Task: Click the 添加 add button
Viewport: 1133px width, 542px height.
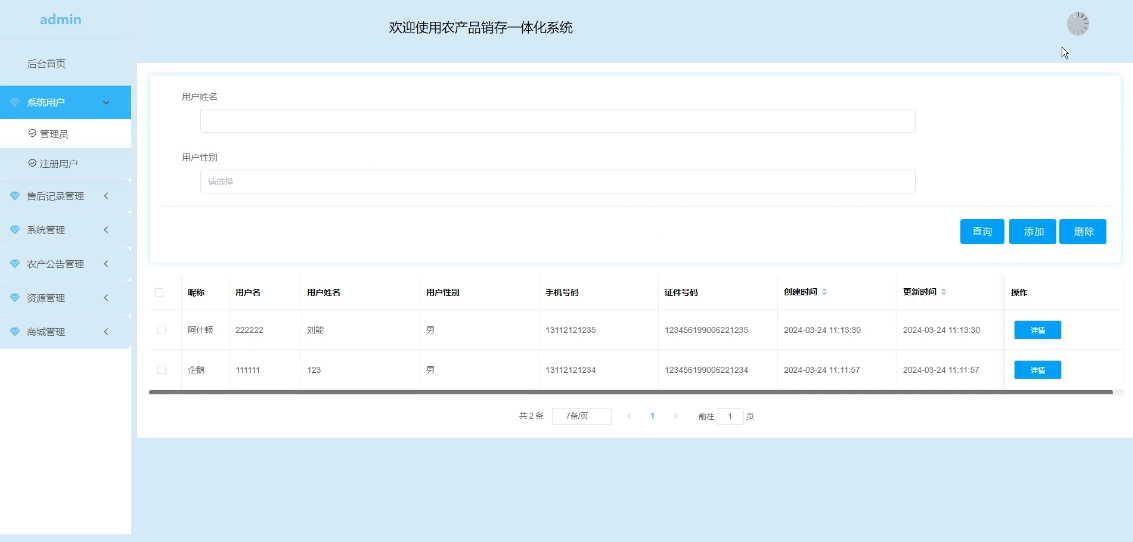Action: 1033,232
